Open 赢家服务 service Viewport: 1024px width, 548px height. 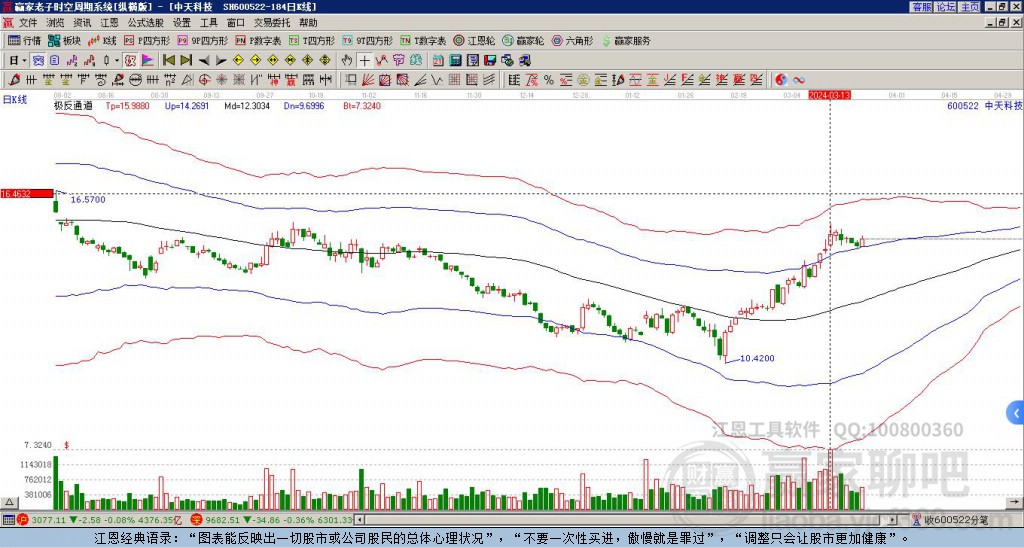pyautogui.click(x=626, y=40)
